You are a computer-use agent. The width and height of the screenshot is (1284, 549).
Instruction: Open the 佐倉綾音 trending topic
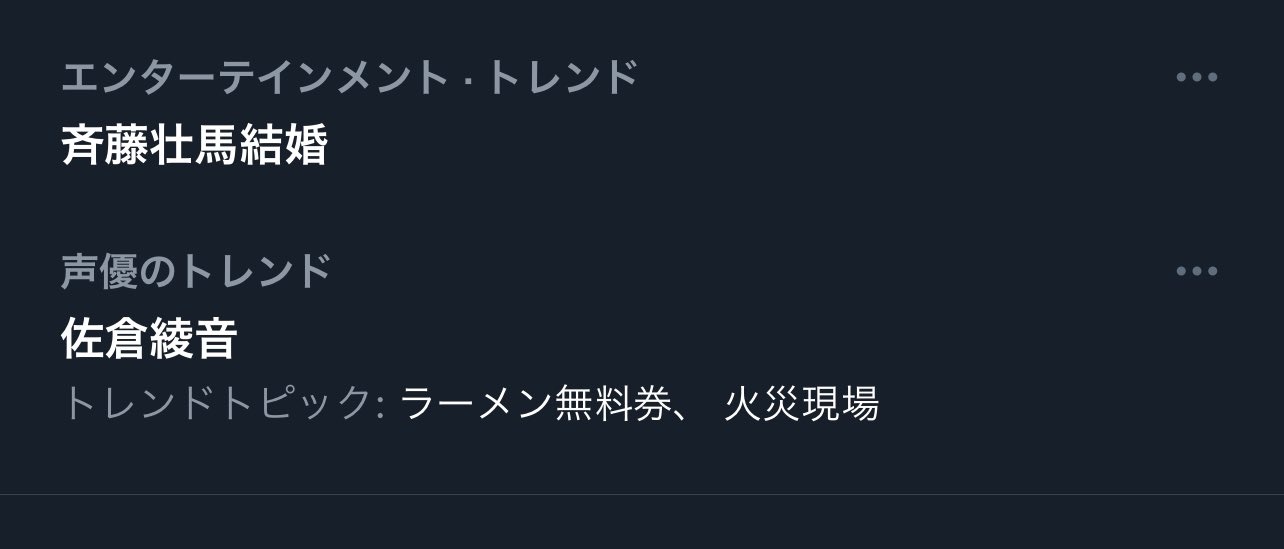pos(149,340)
